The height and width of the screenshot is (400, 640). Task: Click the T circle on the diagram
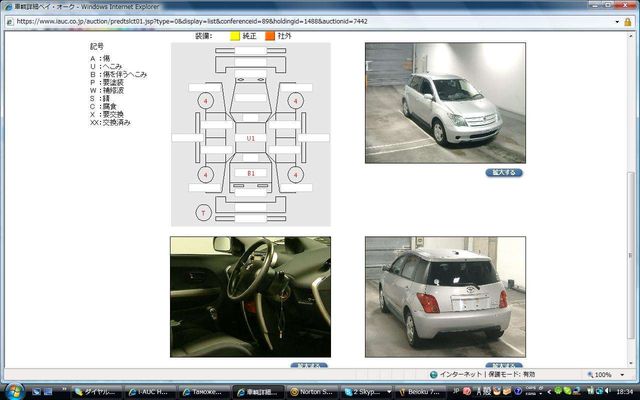click(x=204, y=212)
